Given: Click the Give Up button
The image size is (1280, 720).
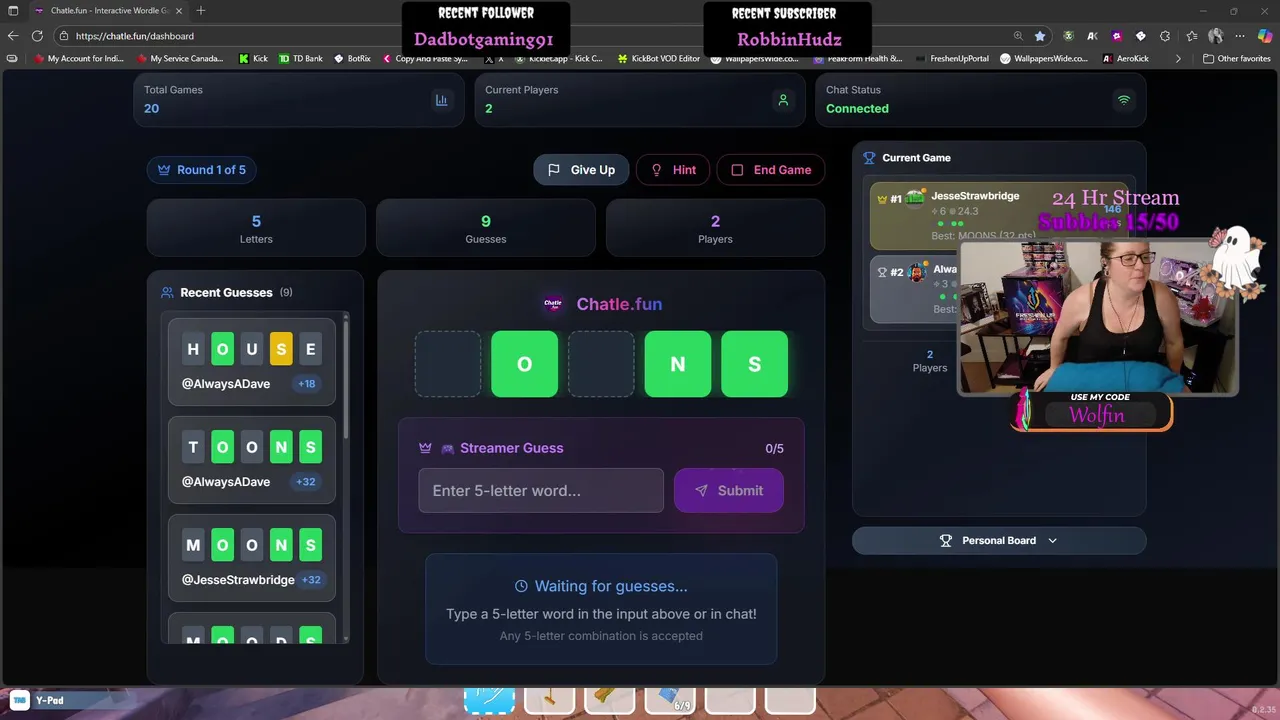Looking at the screenshot, I should (581, 170).
